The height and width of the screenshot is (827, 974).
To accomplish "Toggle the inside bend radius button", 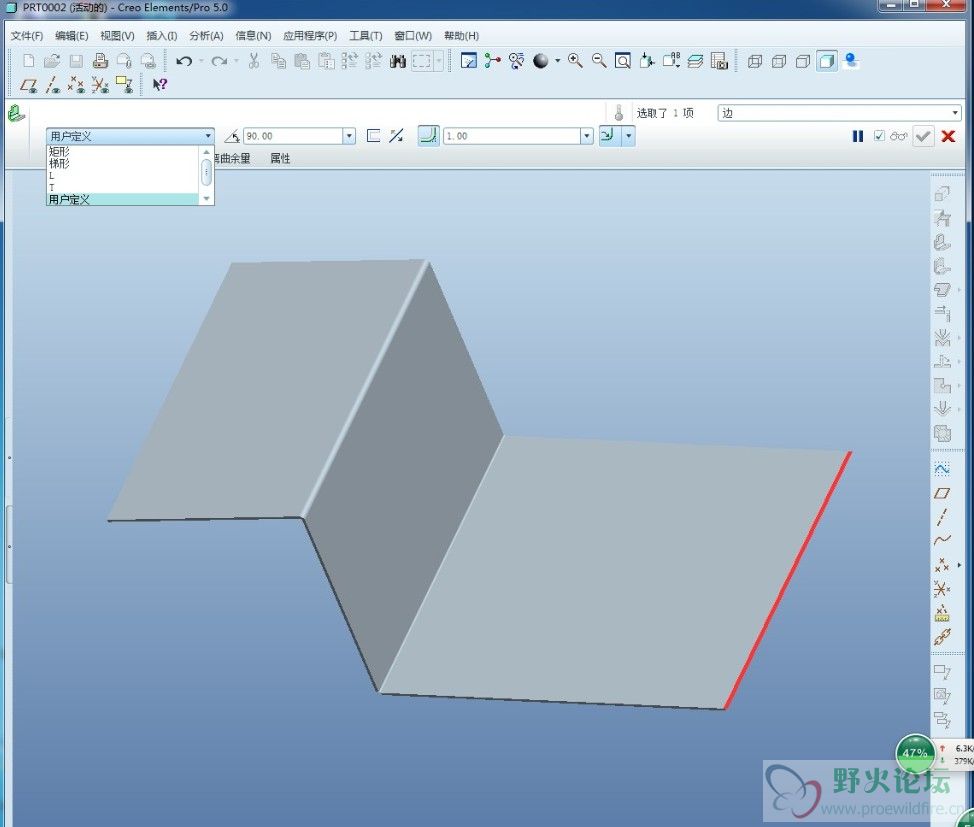I will (428, 135).
